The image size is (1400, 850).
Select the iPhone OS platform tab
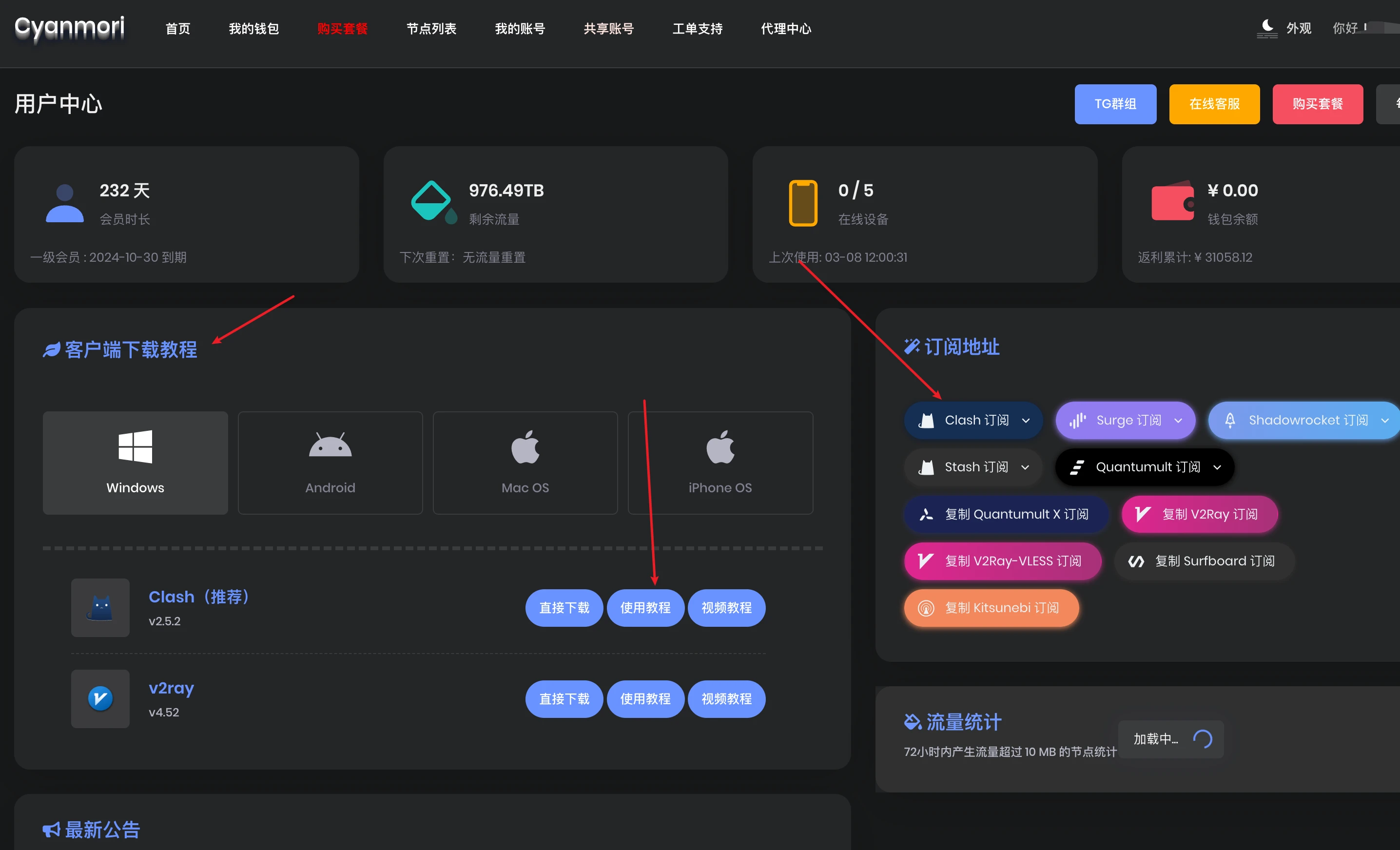point(720,463)
